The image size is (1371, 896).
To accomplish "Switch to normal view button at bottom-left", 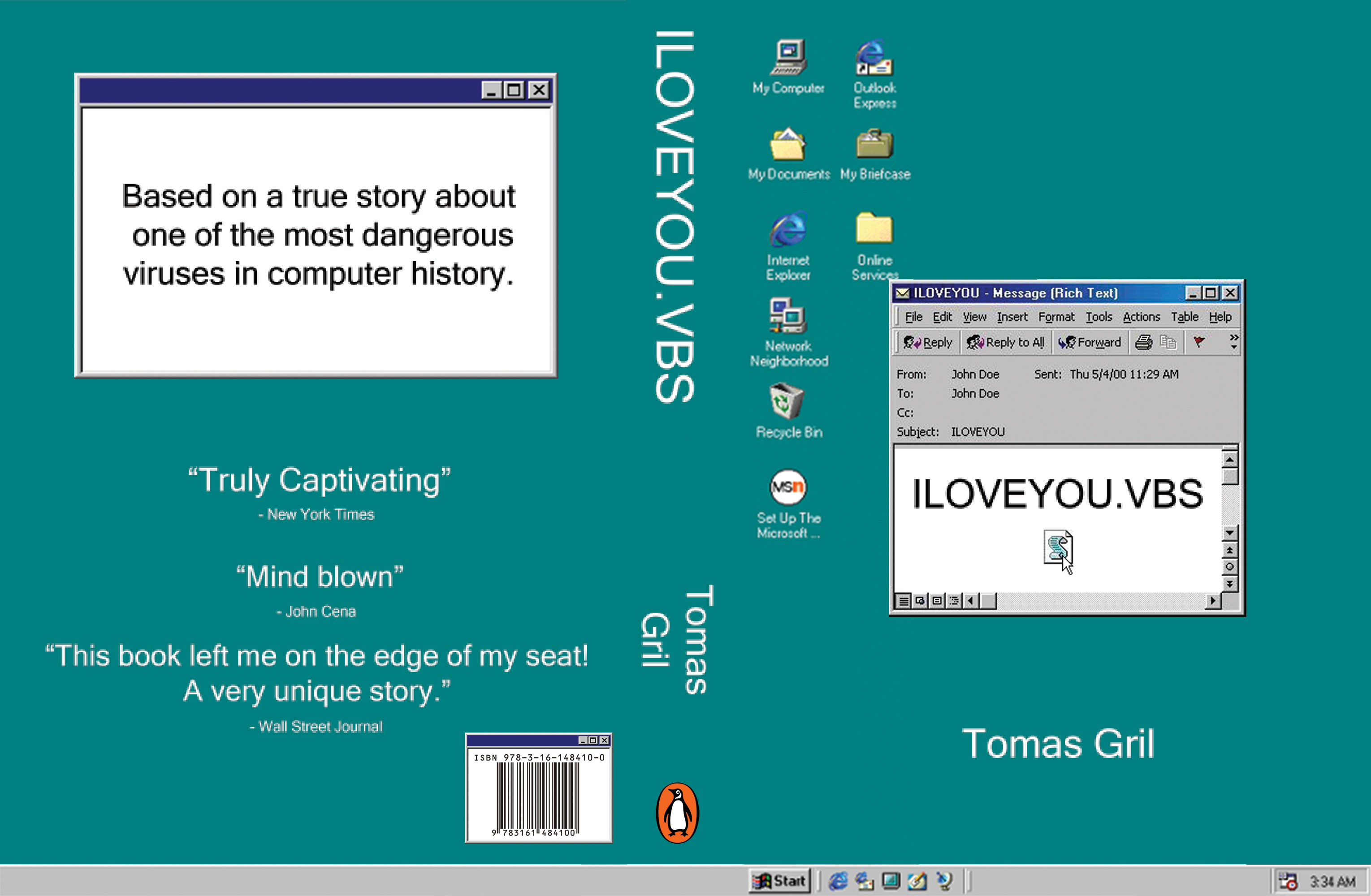I will [904, 601].
